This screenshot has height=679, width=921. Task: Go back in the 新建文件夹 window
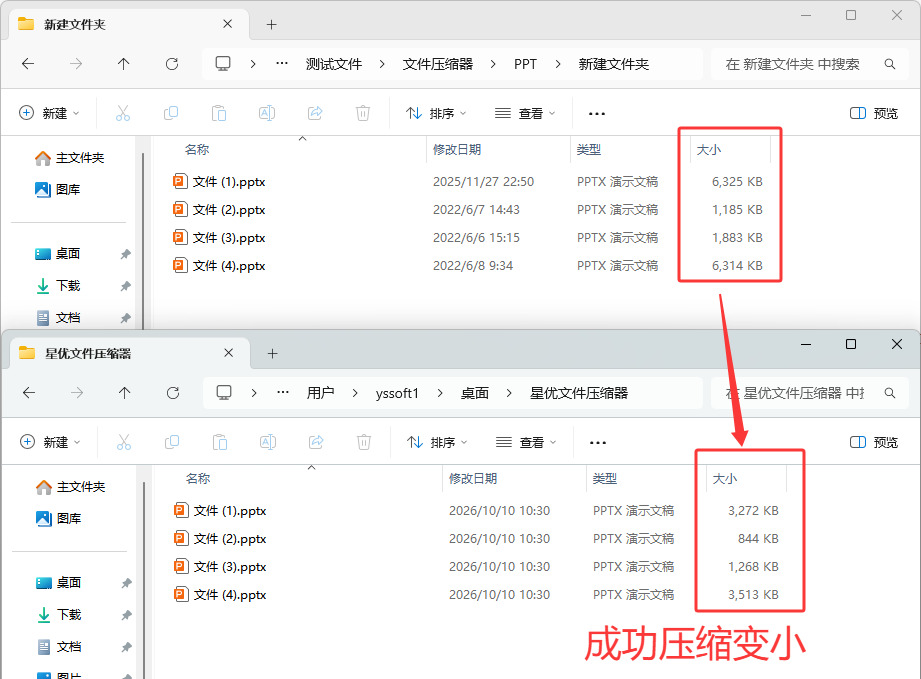pos(28,63)
